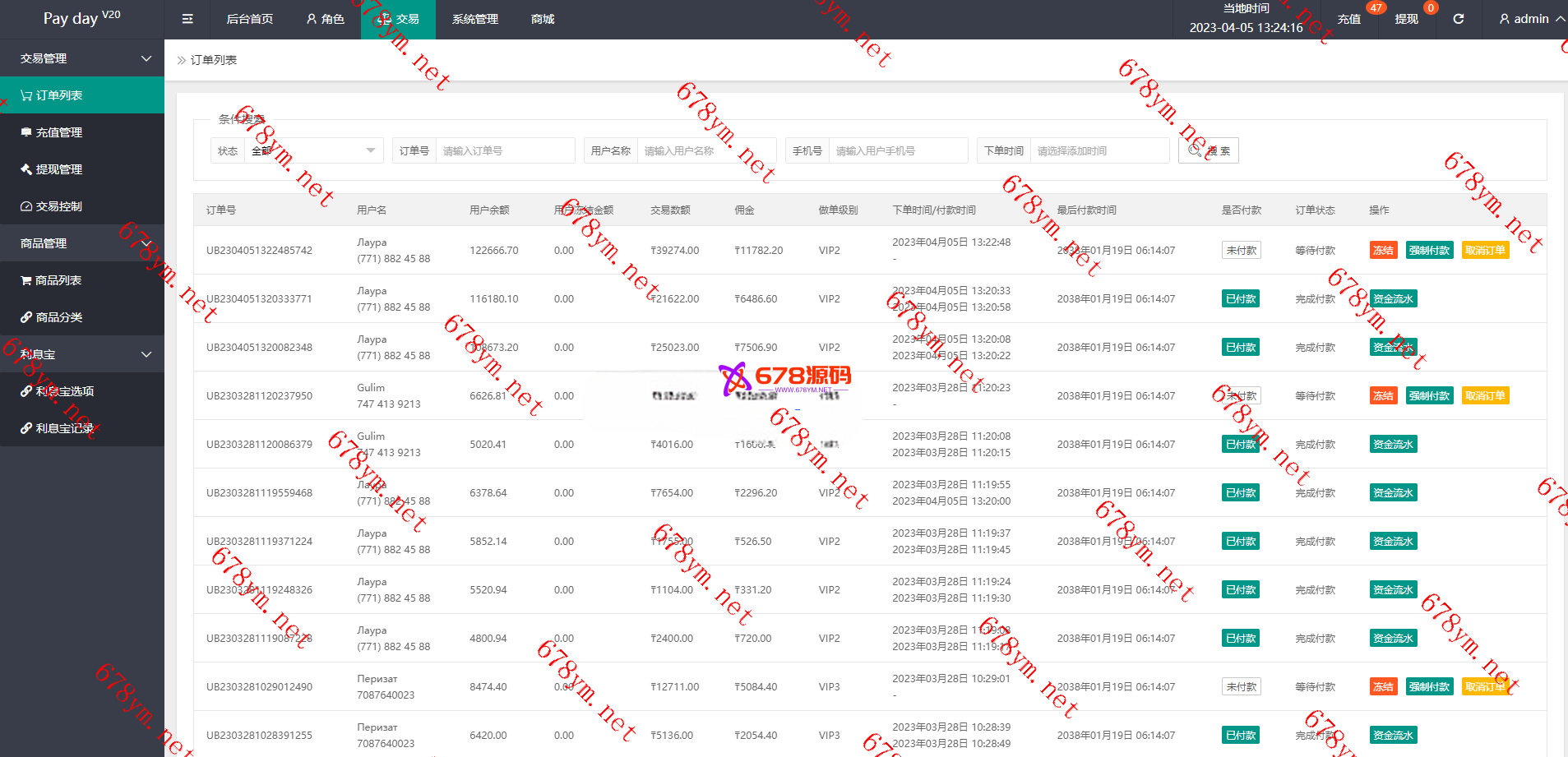Click the 商品列表 cart icon
Image resolution: width=1568 pixels, height=757 pixels.
(x=26, y=280)
